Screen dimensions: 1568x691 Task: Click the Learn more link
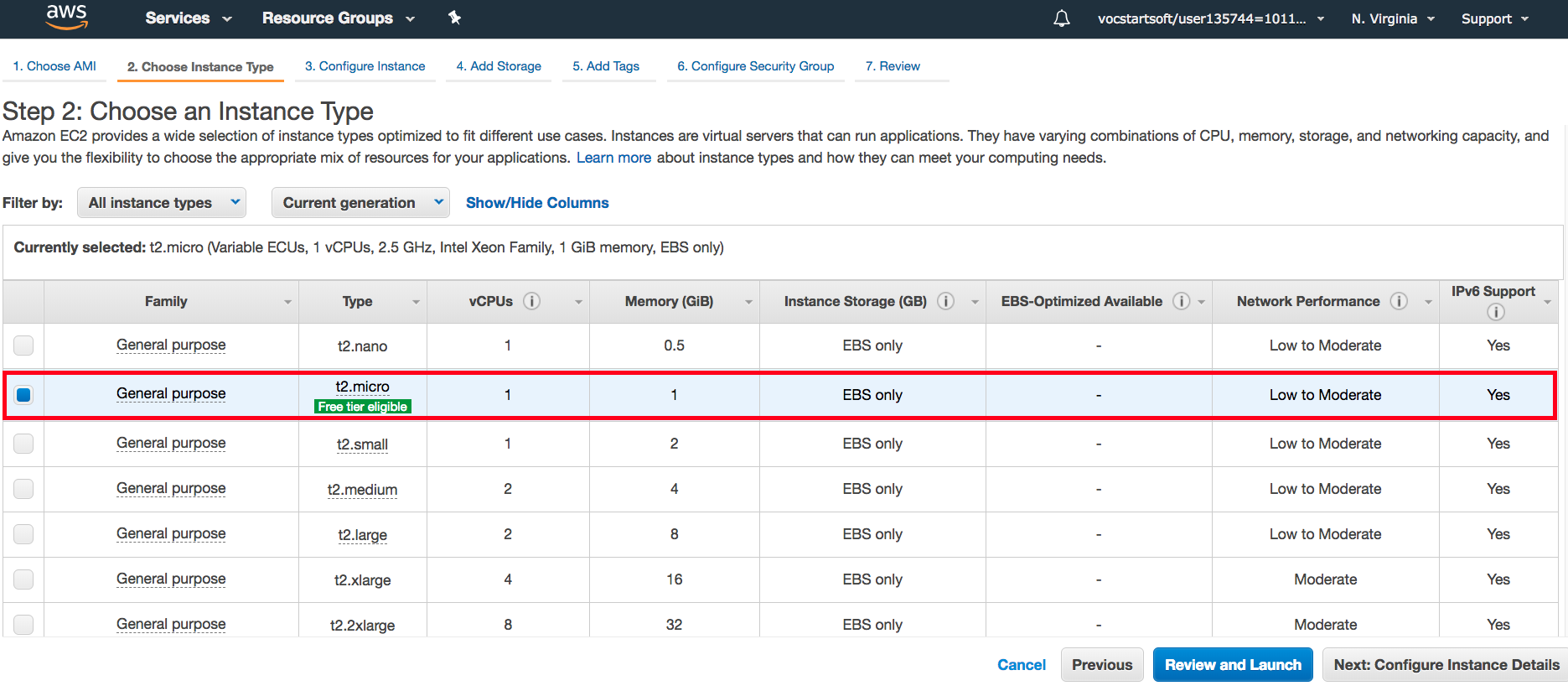tap(613, 158)
